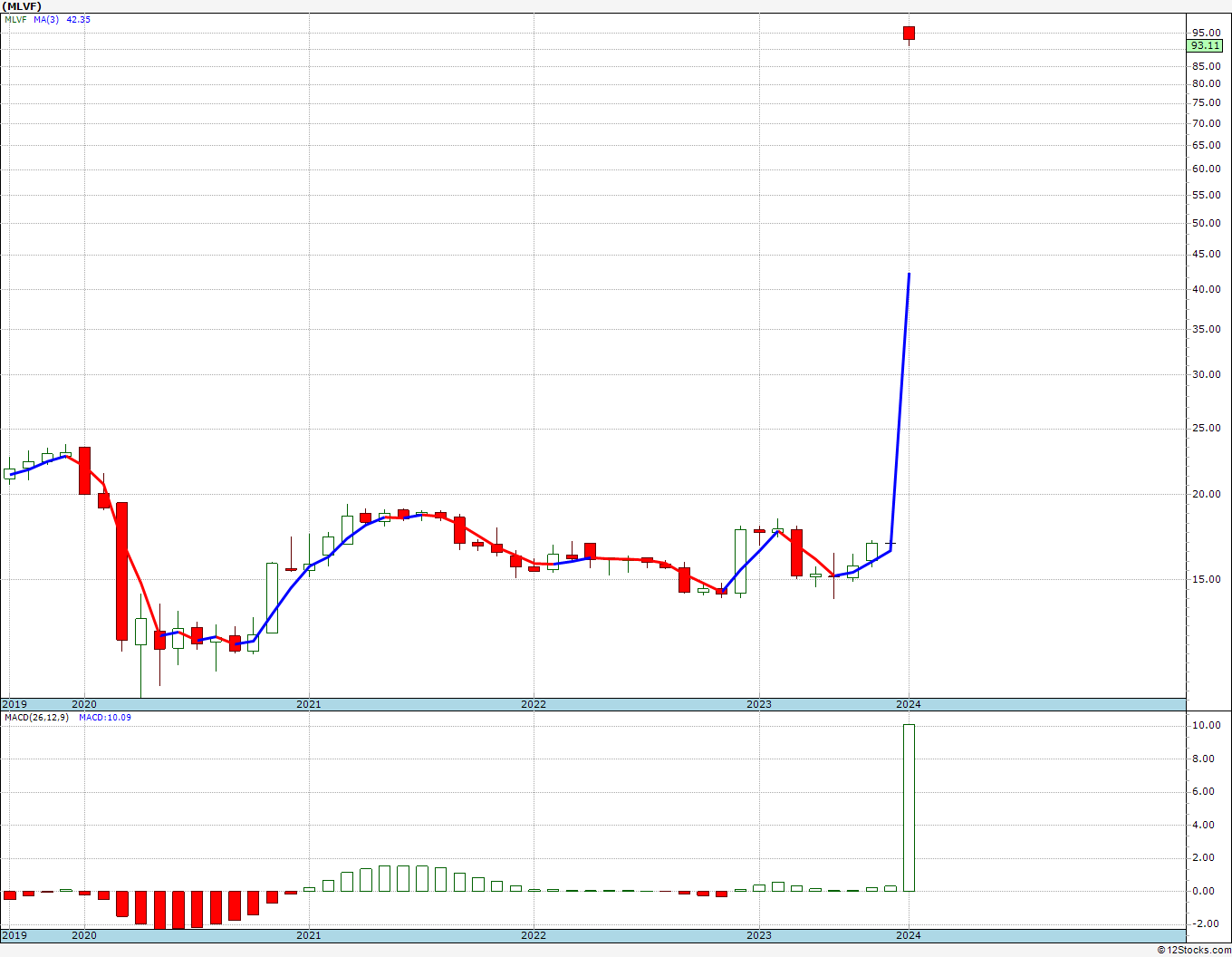Select 2024 on the MACD panel time axis
The width and height of the screenshot is (1232, 957).
coord(909,935)
